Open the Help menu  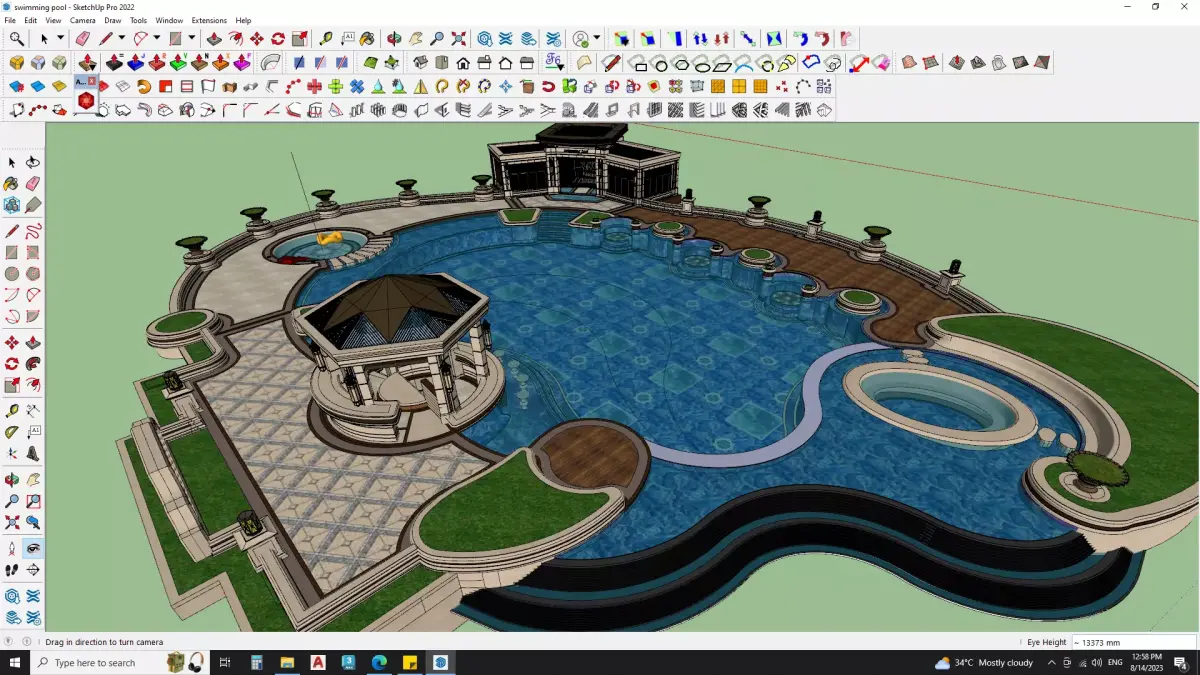(x=243, y=20)
